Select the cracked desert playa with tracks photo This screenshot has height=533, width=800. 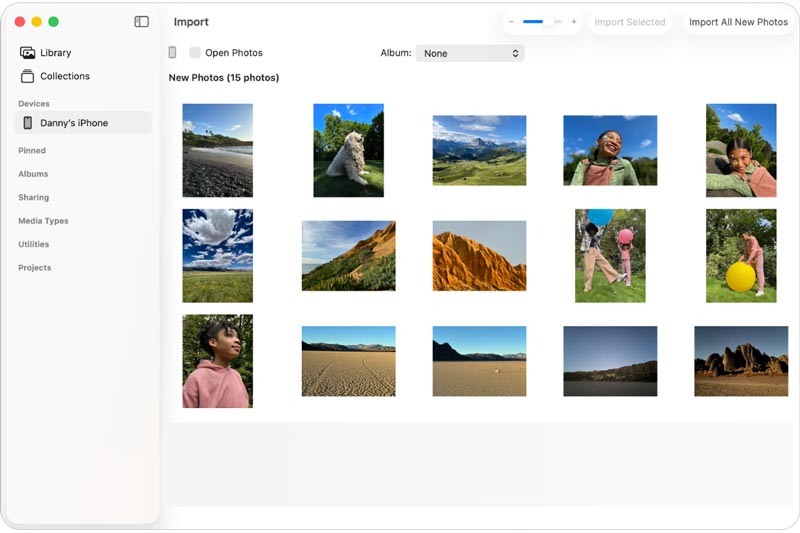click(x=348, y=361)
